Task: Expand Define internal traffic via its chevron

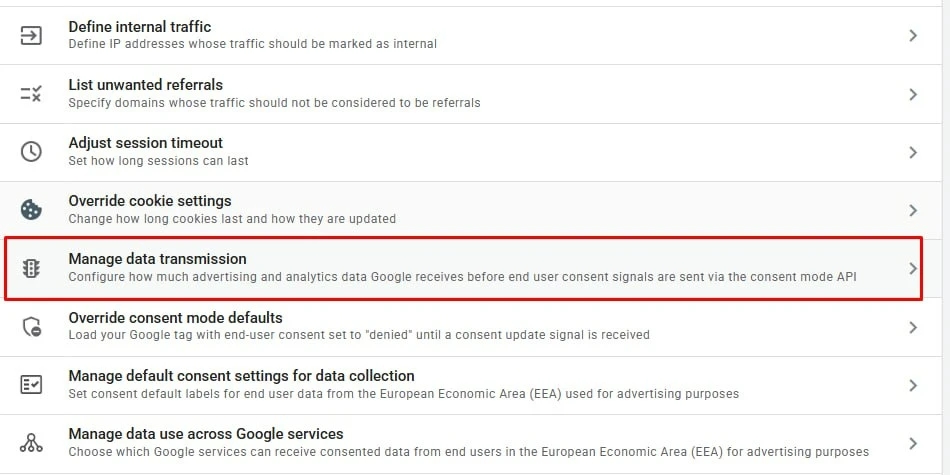Action: [x=913, y=36]
